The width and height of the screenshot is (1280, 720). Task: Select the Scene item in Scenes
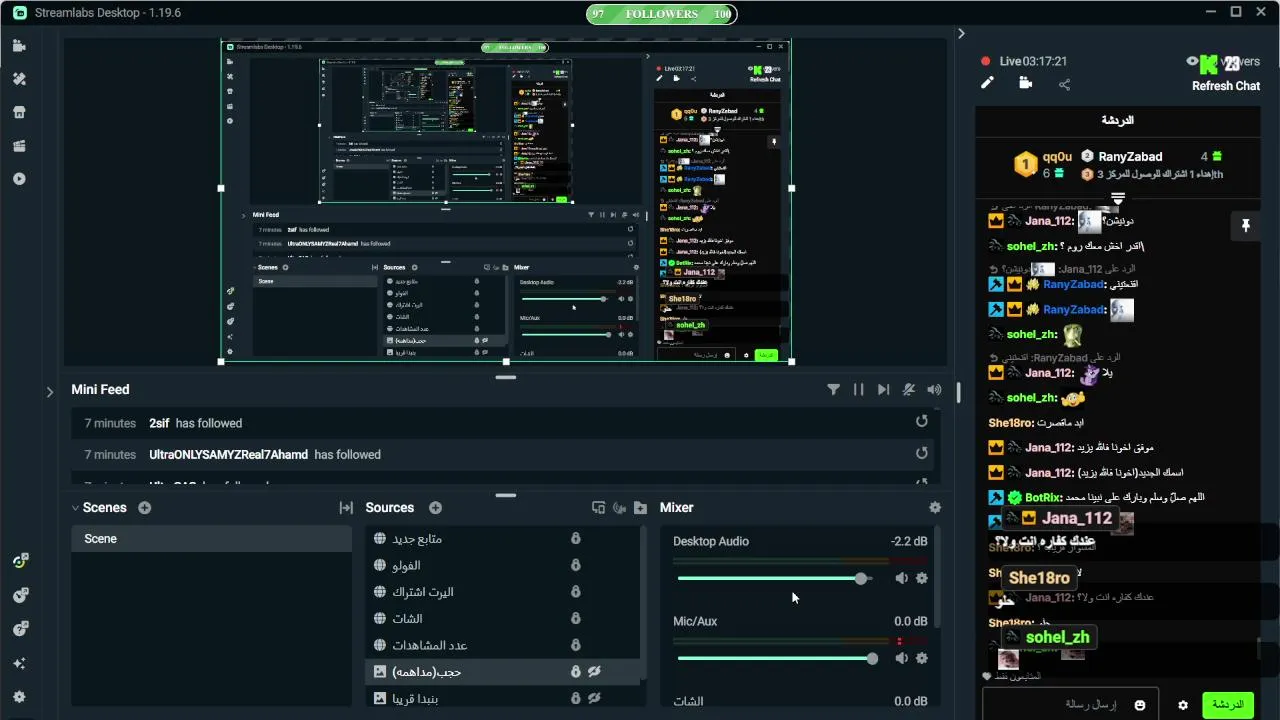pos(211,539)
